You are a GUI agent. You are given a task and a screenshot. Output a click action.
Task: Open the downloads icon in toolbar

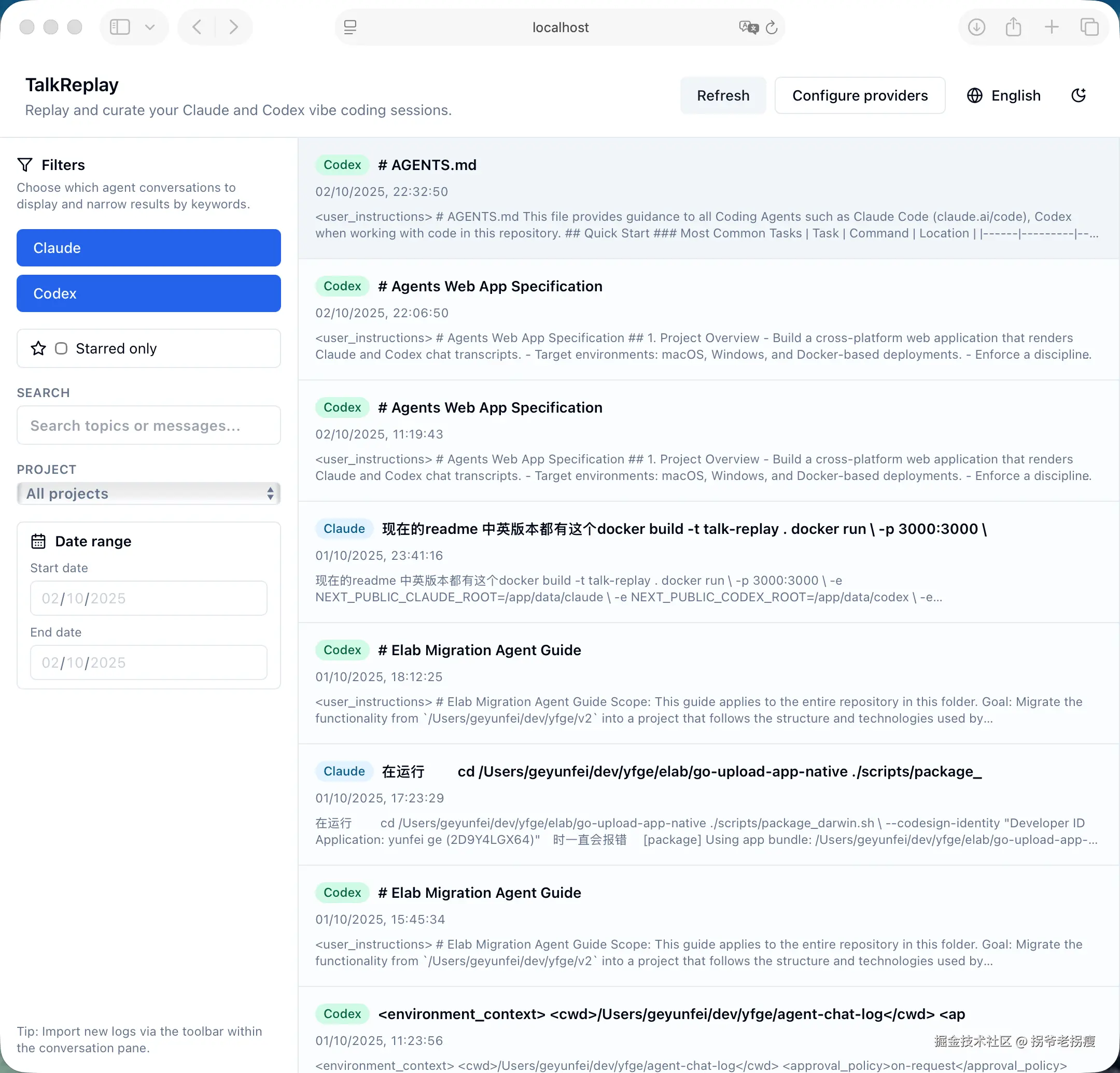976,27
